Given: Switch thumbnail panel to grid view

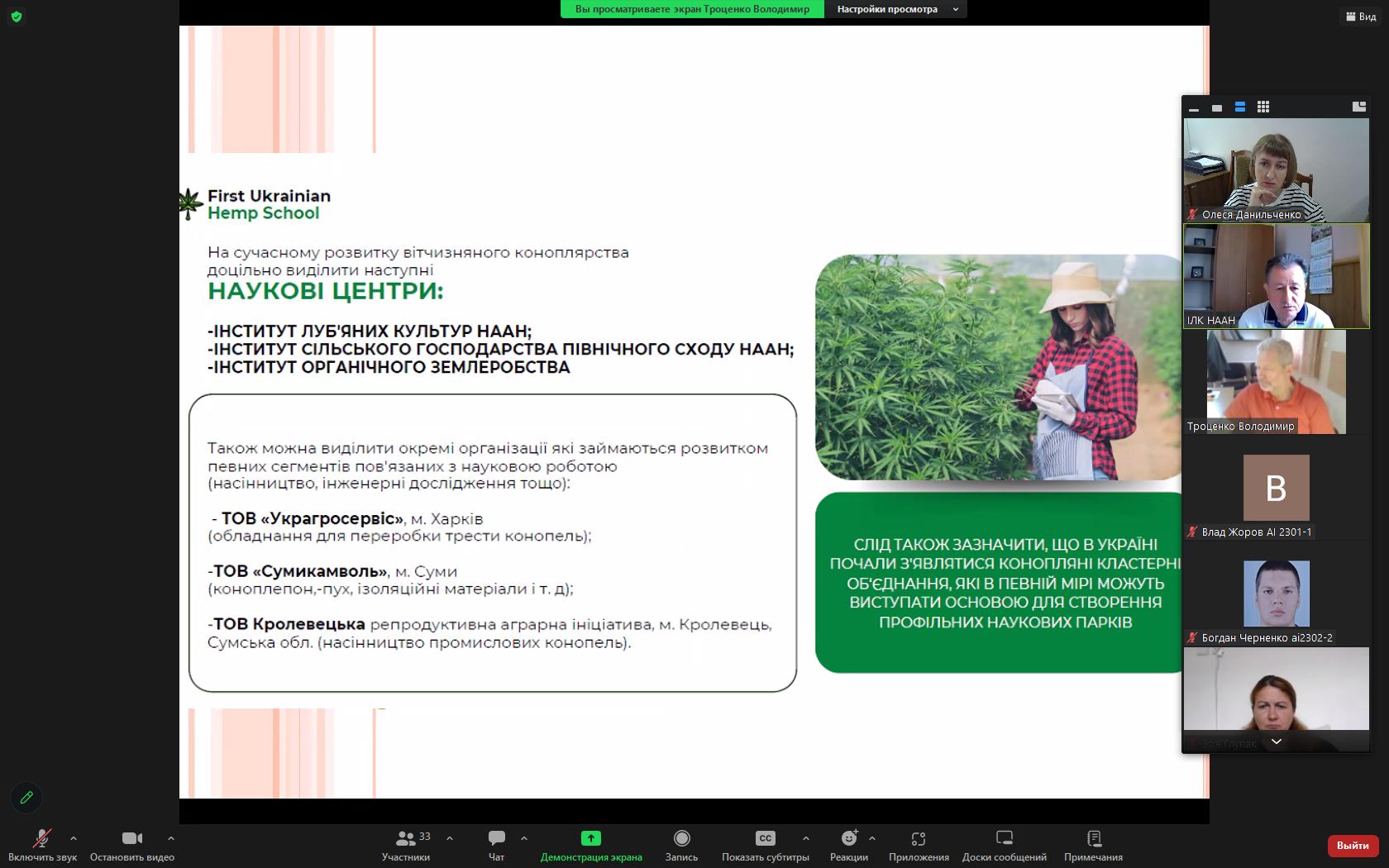Looking at the screenshot, I should [1263, 107].
